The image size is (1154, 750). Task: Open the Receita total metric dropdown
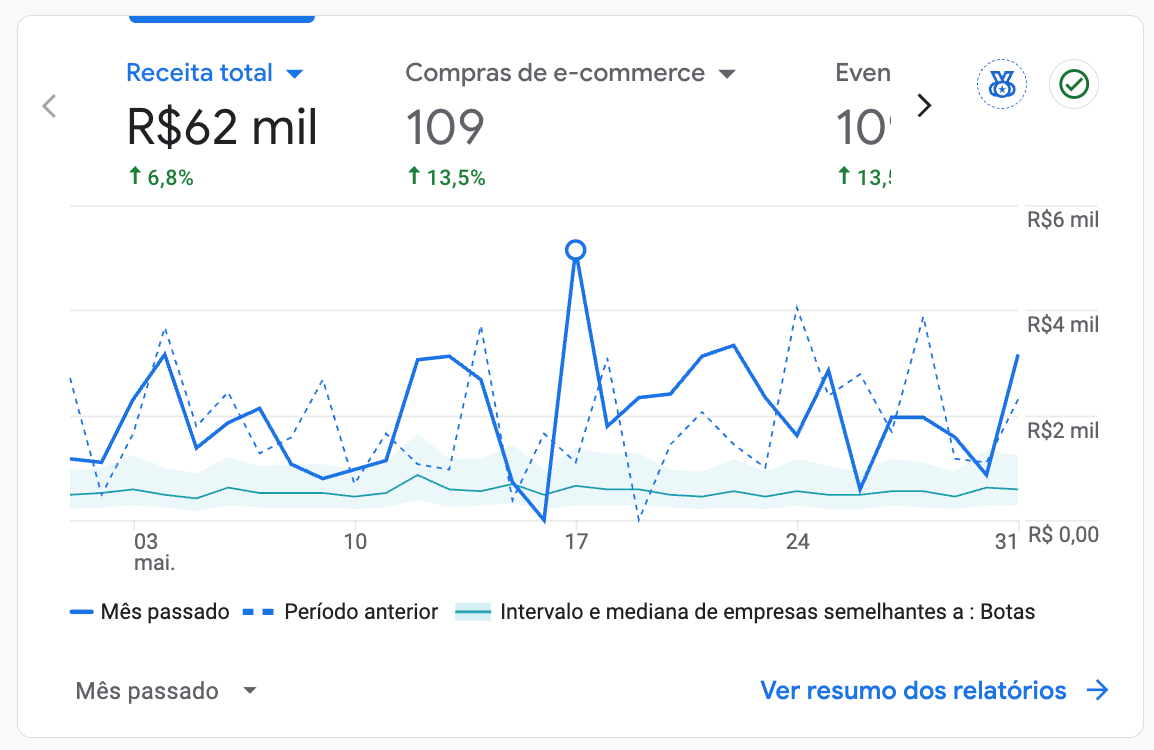point(294,74)
